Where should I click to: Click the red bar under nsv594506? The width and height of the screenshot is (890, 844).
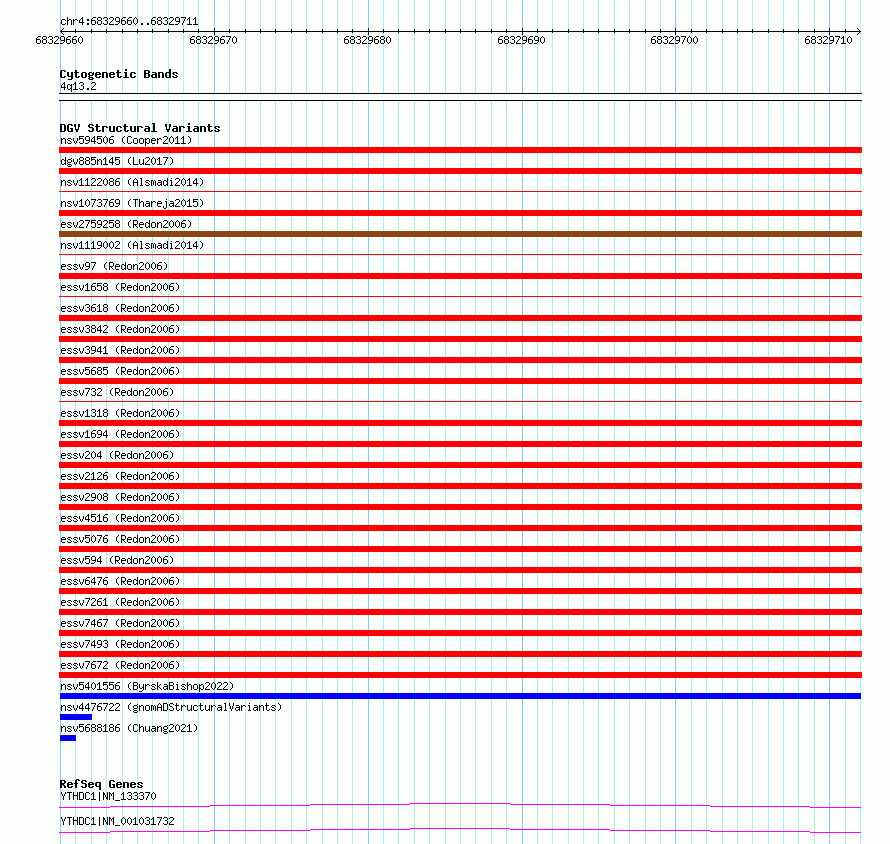click(x=460, y=150)
